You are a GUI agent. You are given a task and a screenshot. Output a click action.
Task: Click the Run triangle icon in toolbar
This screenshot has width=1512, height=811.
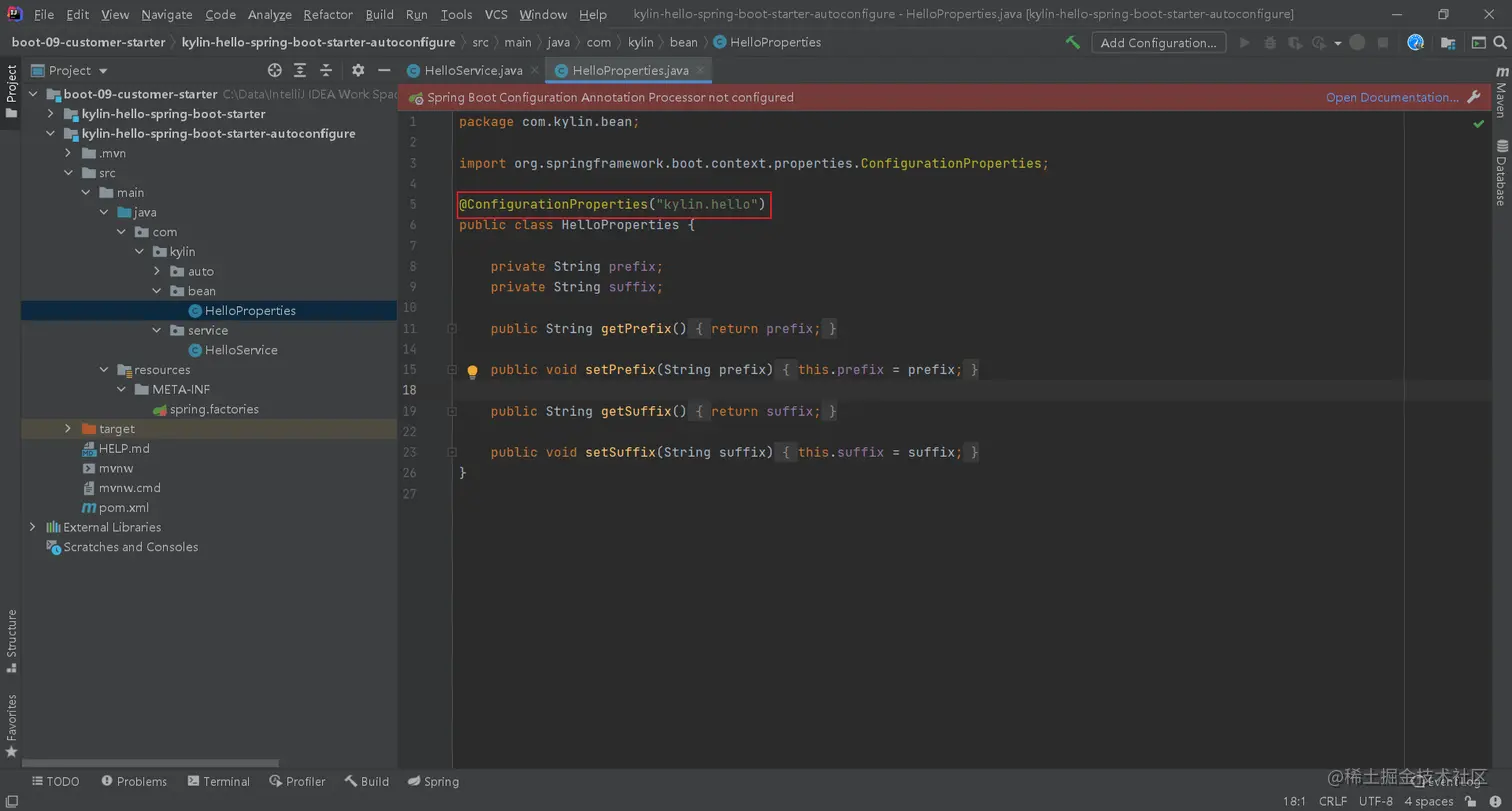[1245, 42]
